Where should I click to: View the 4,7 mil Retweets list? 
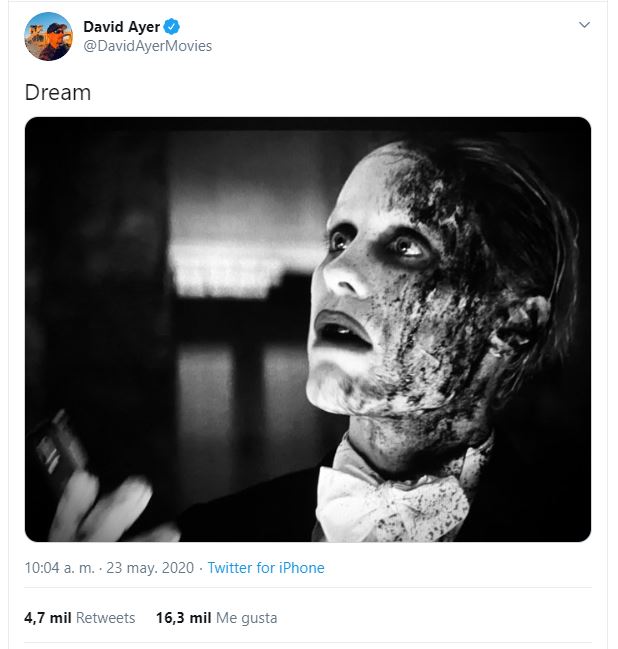click(x=79, y=618)
